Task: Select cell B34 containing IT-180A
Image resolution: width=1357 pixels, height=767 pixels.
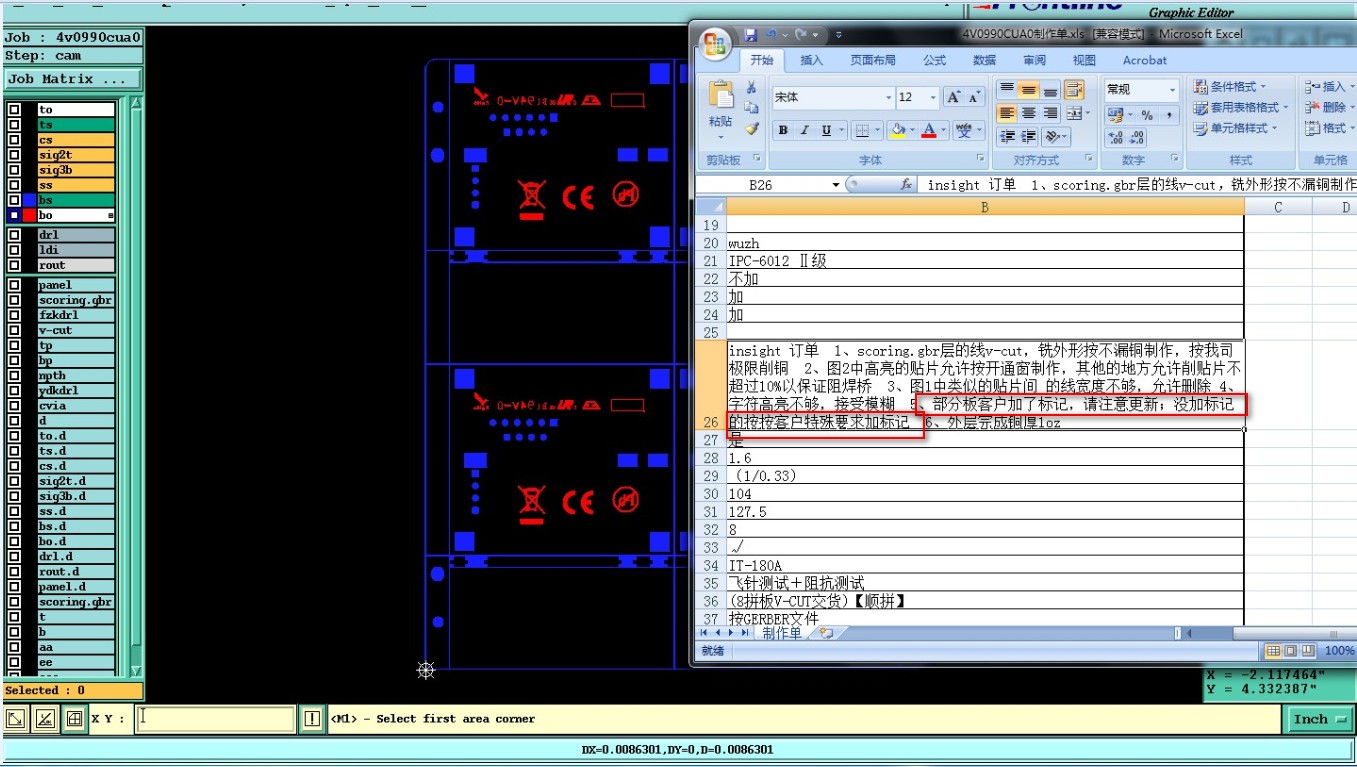Action: point(985,566)
